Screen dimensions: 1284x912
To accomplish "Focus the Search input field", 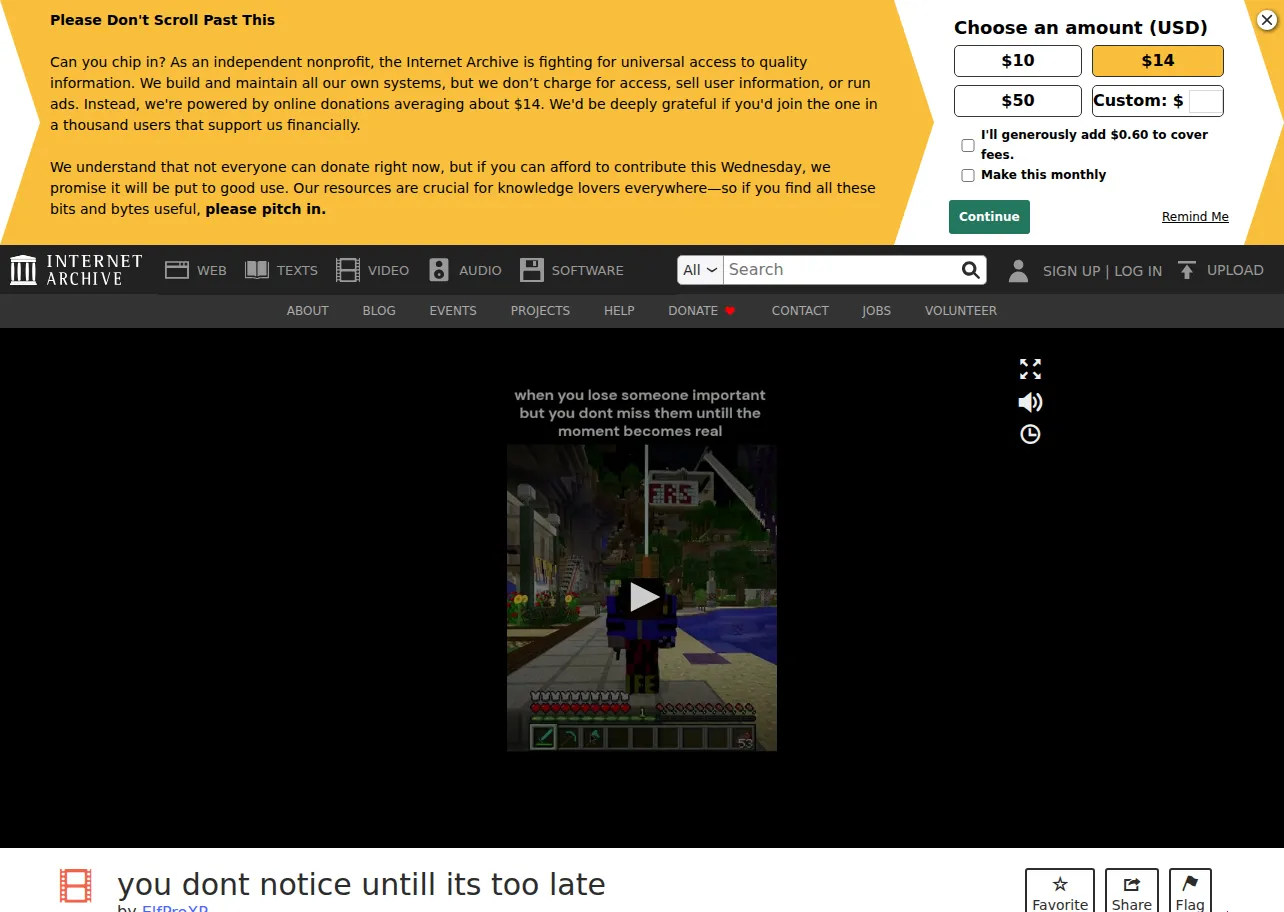I will (840, 270).
